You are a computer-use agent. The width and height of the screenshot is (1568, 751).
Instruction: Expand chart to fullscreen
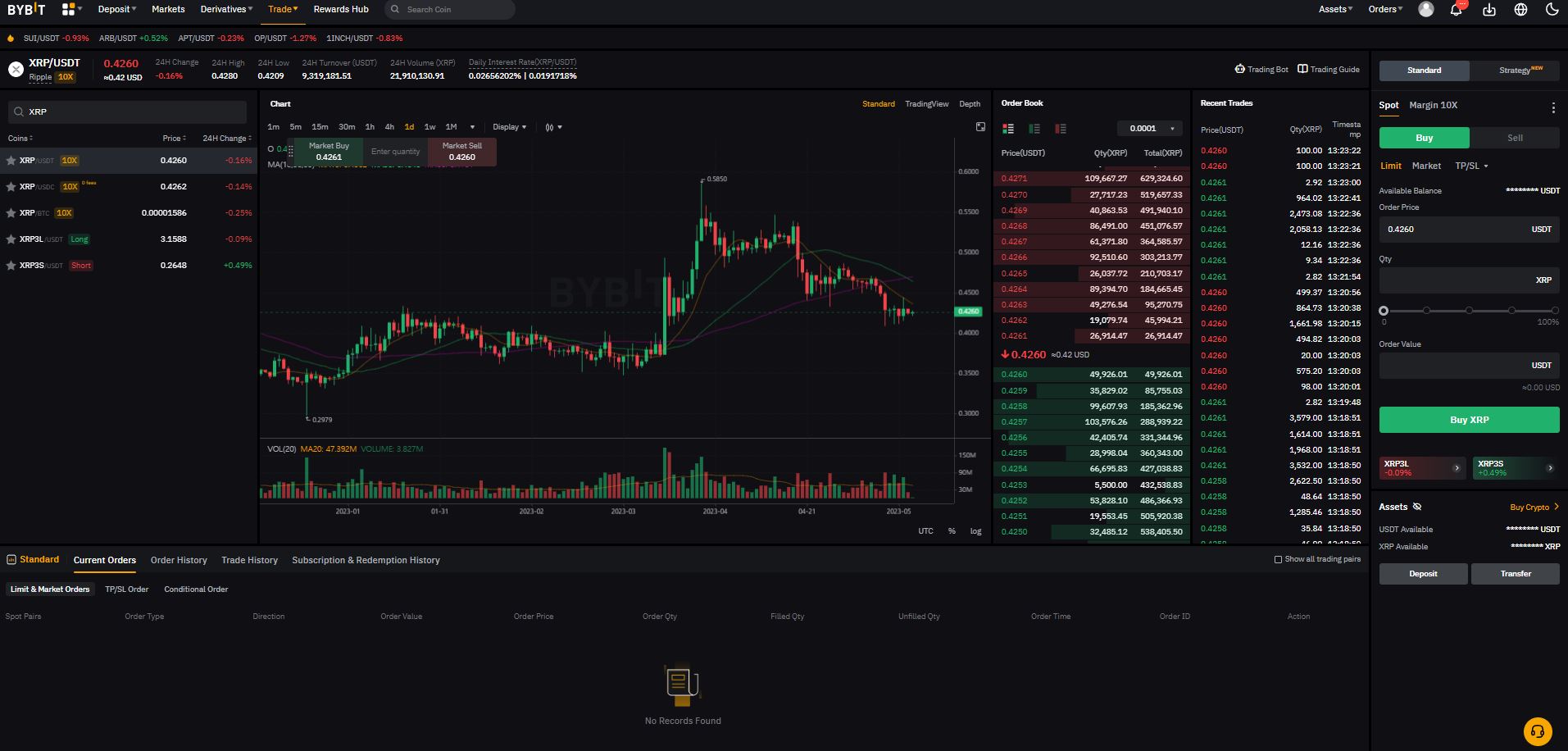click(980, 126)
